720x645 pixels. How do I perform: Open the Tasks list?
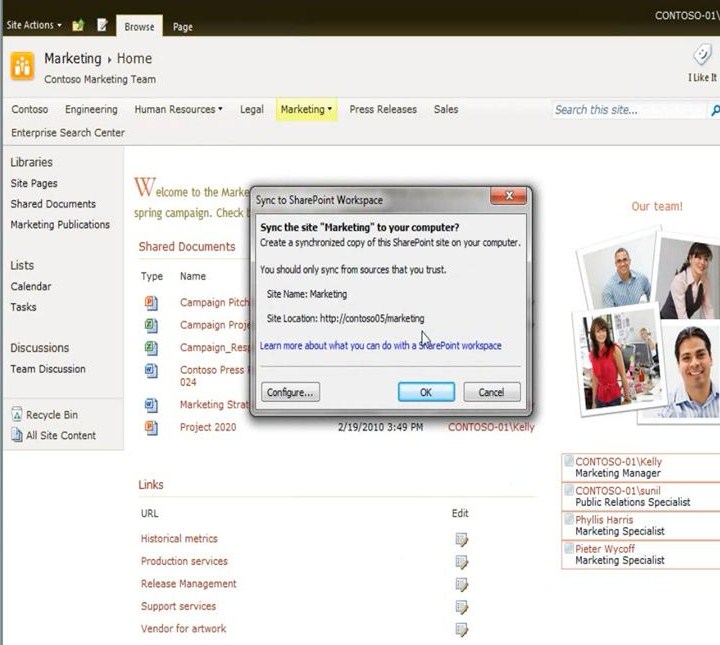coord(23,307)
